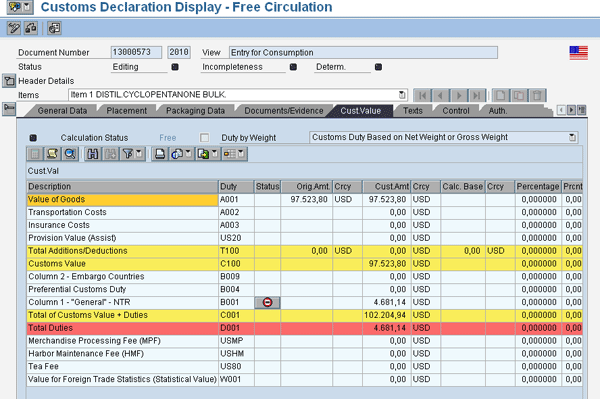The image size is (600, 399).
Task: Select the Value of Goods row
Action: pos(305,199)
